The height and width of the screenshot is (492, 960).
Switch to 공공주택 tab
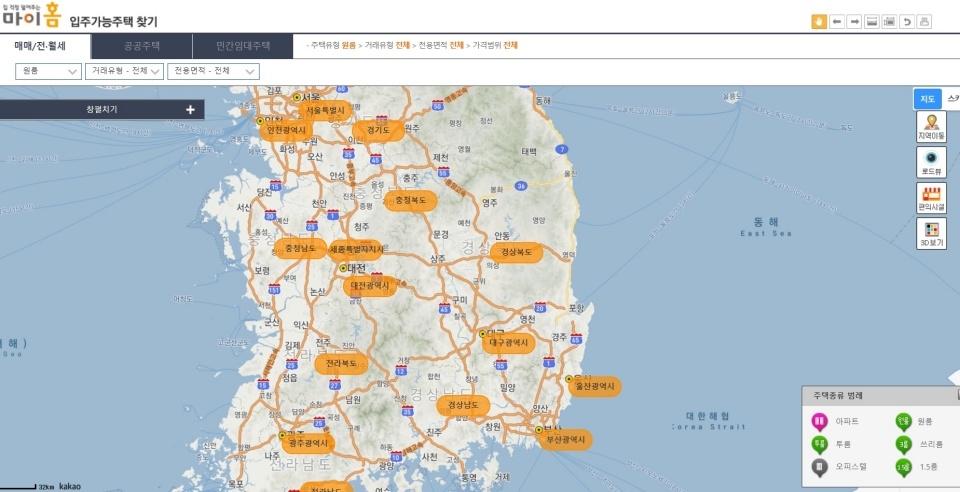(141, 46)
